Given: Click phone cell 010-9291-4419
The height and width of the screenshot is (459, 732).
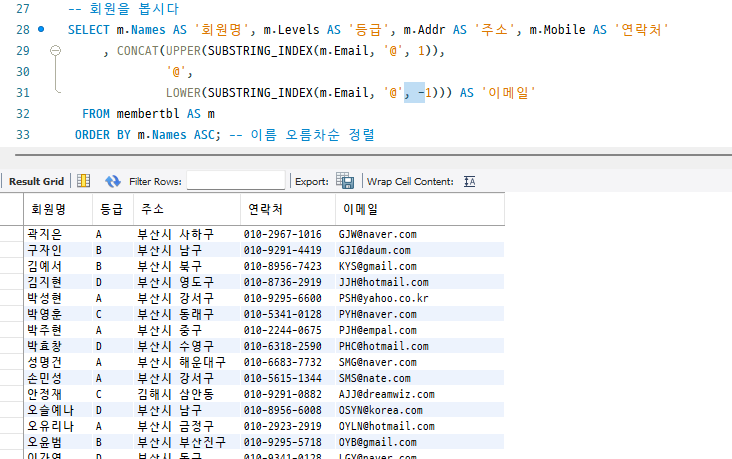Looking at the screenshot, I should (288, 250).
